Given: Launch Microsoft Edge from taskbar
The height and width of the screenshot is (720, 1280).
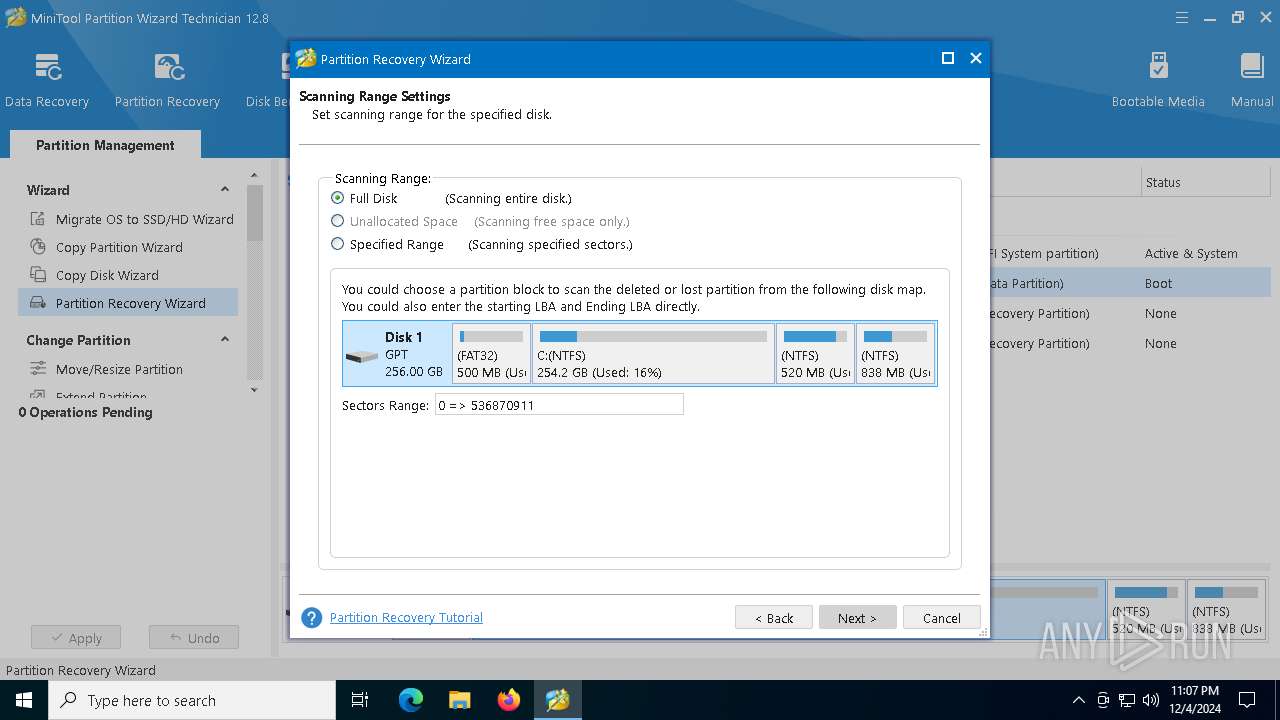Looking at the screenshot, I should pos(411,700).
